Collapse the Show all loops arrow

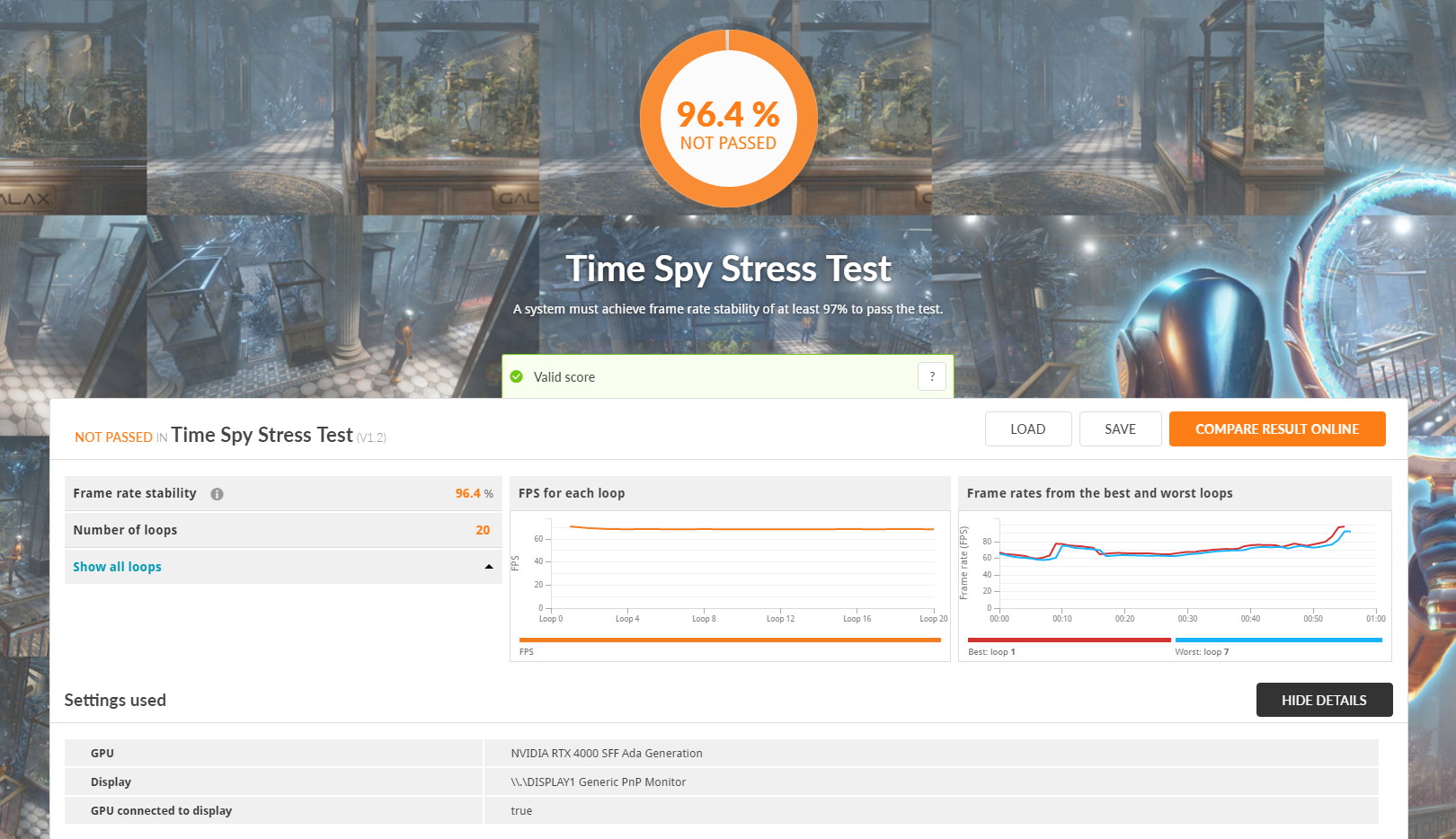[x=489, y=567]
